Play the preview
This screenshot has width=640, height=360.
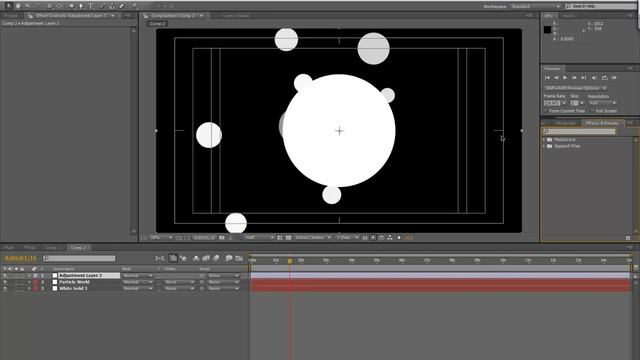[565, 78]
